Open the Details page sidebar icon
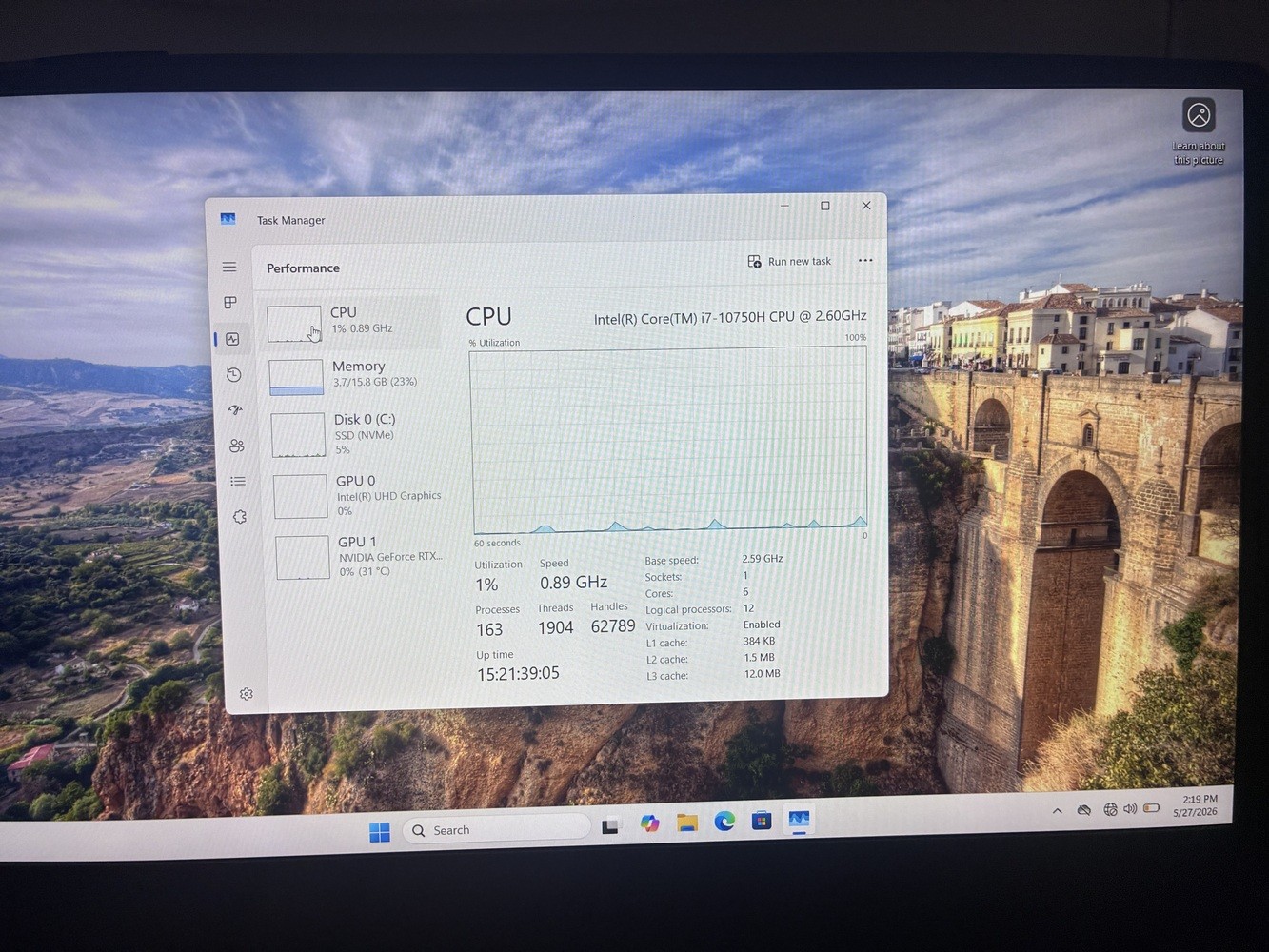Viewport: 1269px width, 952px height. pos(238,481)
